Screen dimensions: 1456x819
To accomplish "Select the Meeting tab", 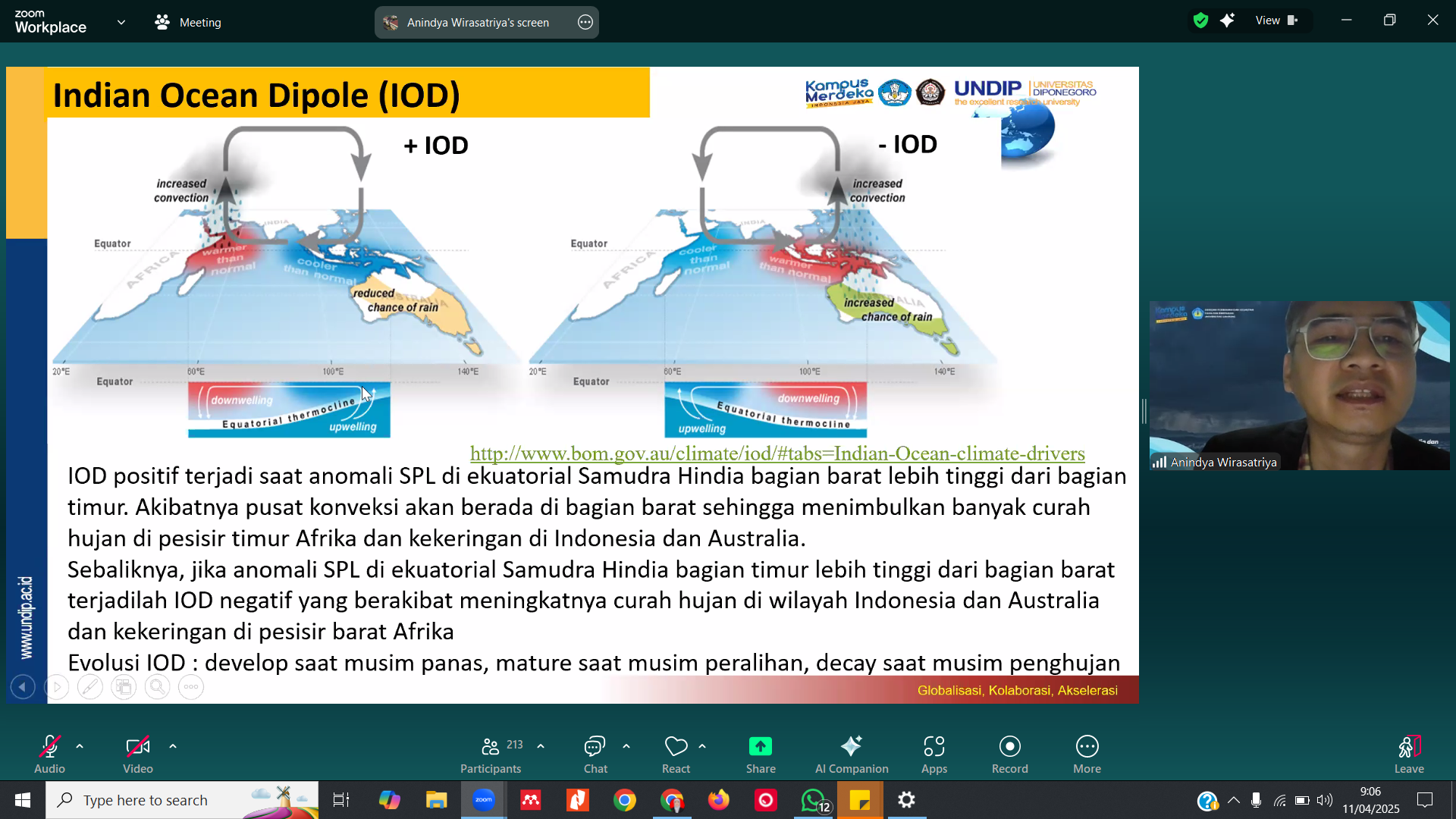I will pos(188,22).
